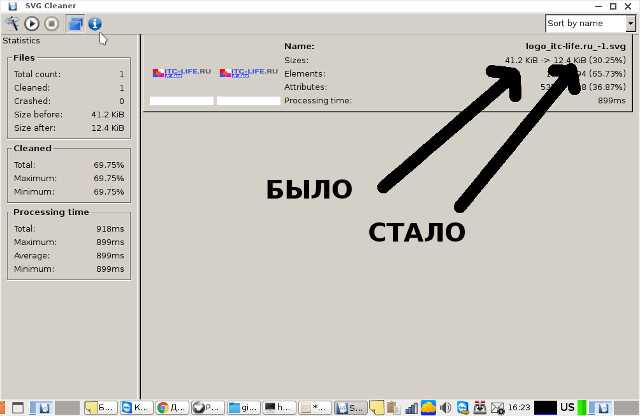Switch to the SVG Cleaner taskbar button
This screenshot has width=640, height=416.
pos(350,407)
